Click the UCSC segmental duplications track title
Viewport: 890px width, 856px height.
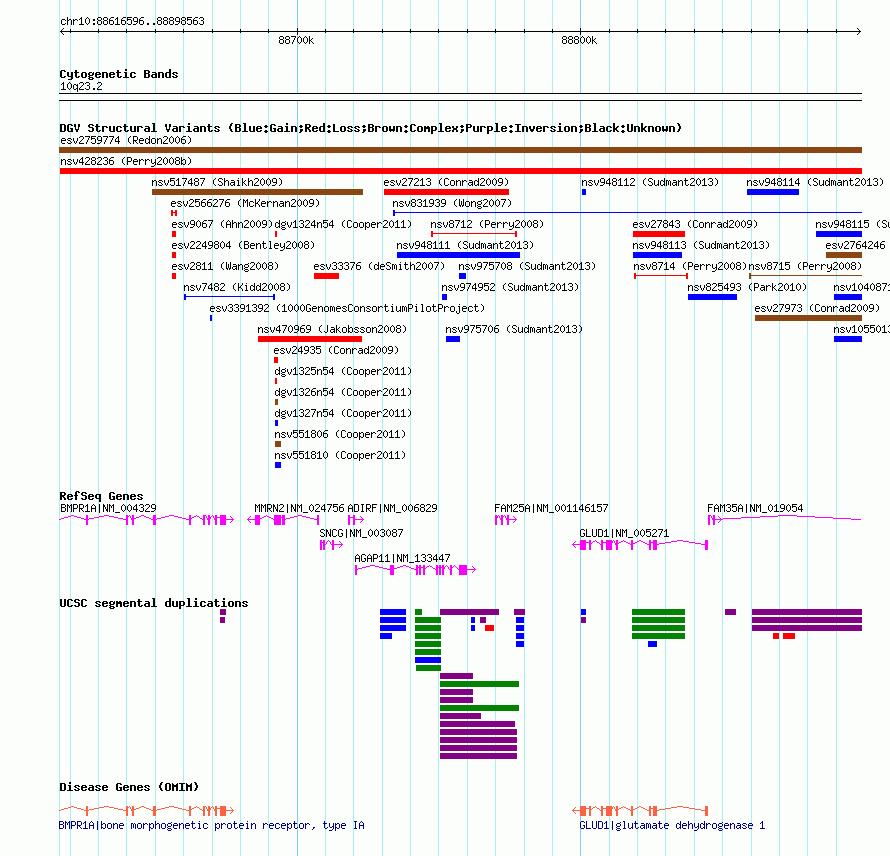tap(154, 603)
